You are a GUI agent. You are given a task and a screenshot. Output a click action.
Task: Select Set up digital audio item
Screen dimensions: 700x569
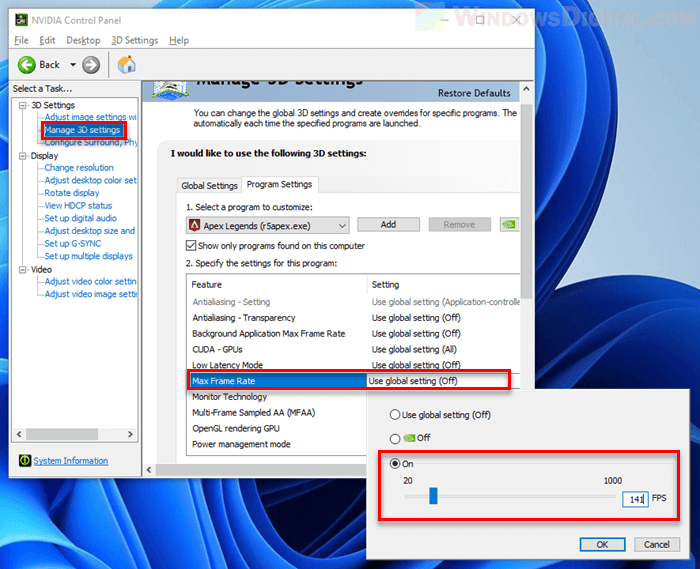click(x=80, y=218)
